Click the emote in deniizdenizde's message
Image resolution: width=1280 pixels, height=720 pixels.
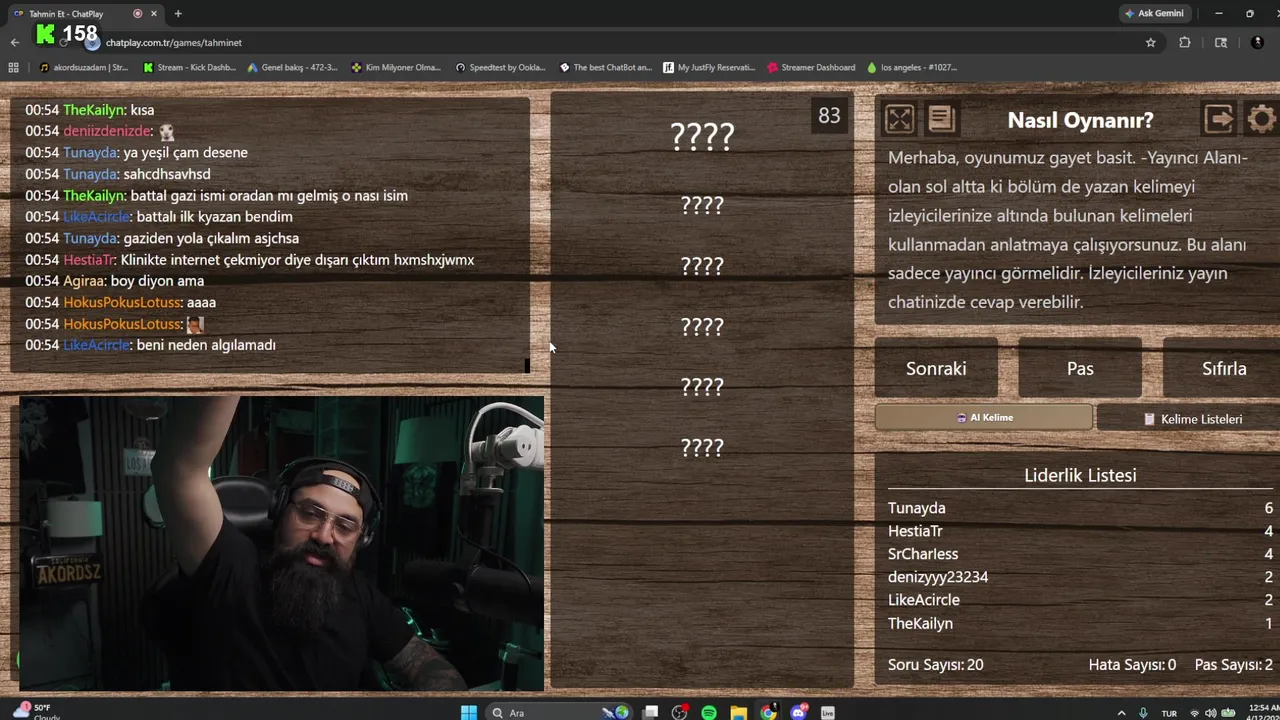coord(166,132)
